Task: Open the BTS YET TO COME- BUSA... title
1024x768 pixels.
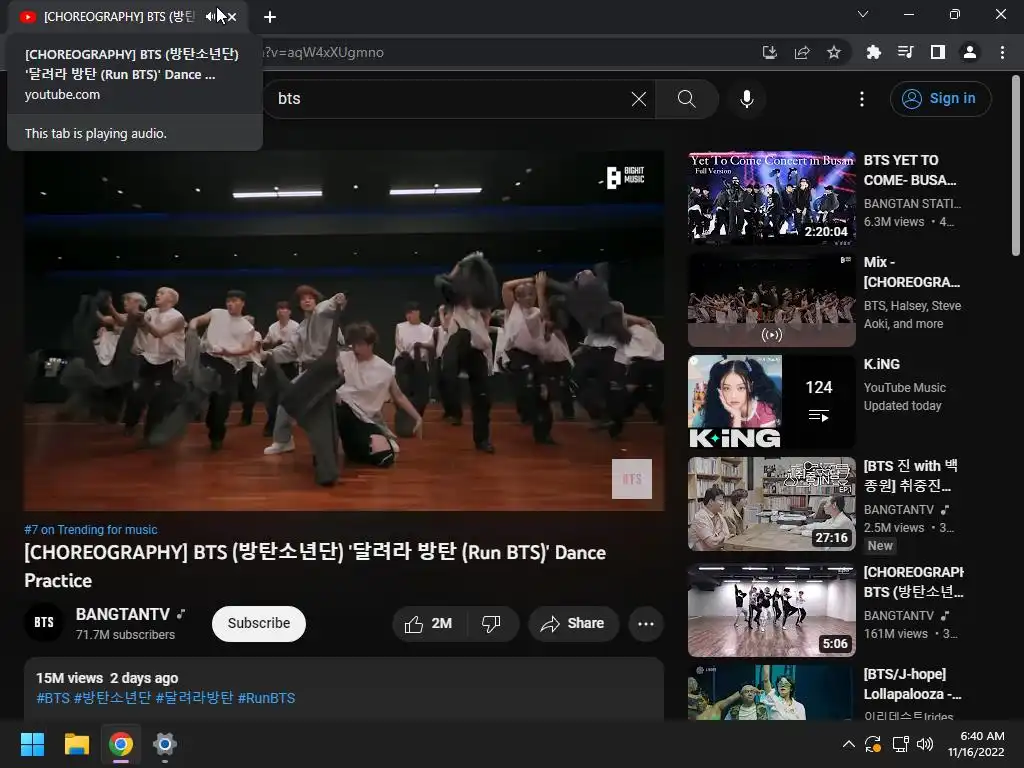Action: coord(910,170)
